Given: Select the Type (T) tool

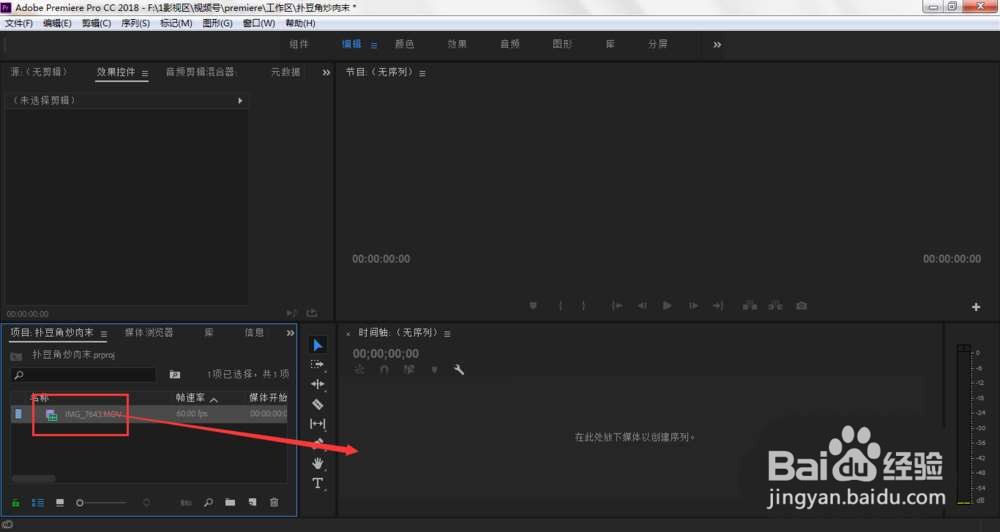Looking at the screenshot, I should pyautogui.click(x=317, y=483).
